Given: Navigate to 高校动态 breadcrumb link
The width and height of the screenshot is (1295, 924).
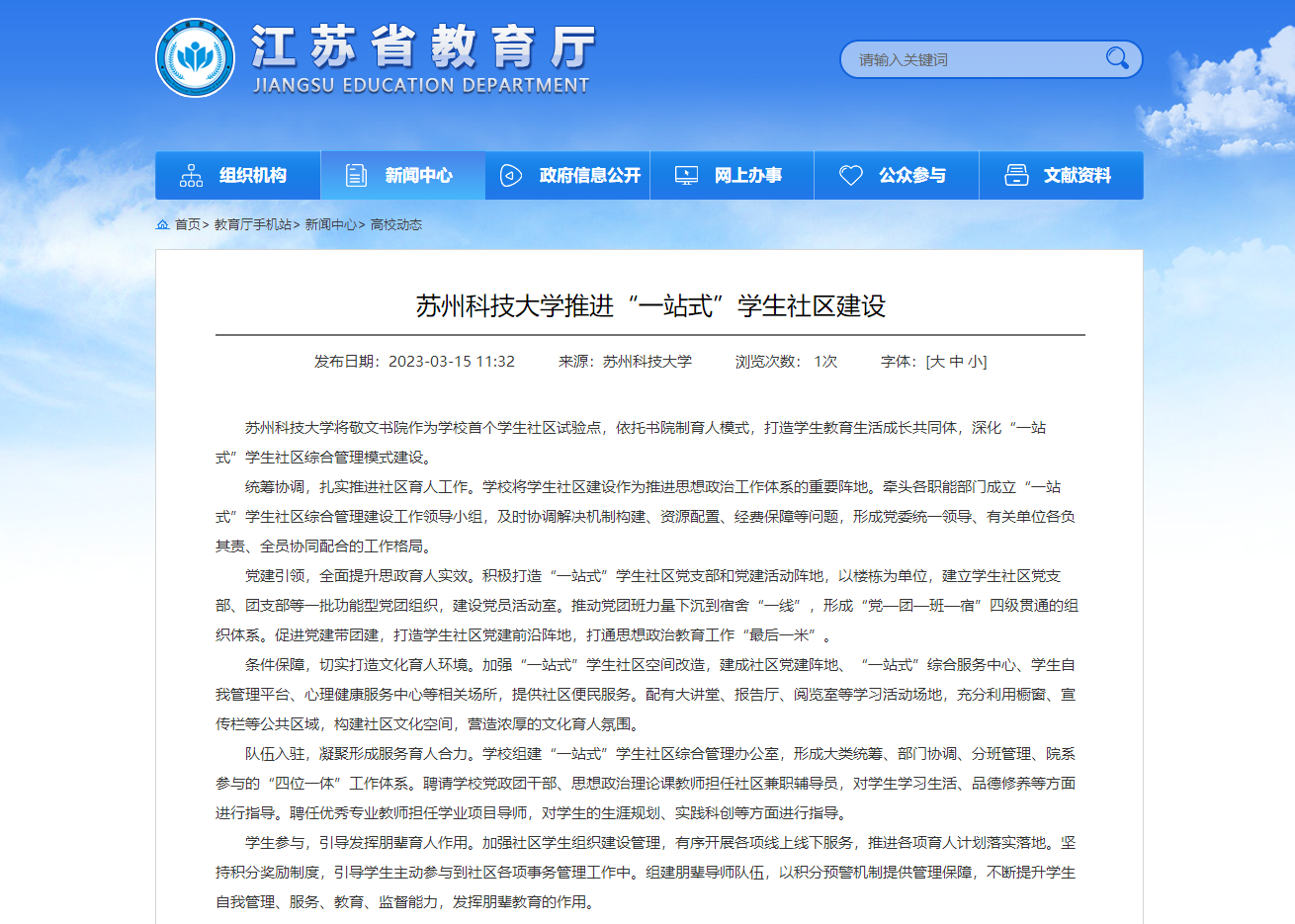Looking at the screenshot, I should tap(395, 225).
